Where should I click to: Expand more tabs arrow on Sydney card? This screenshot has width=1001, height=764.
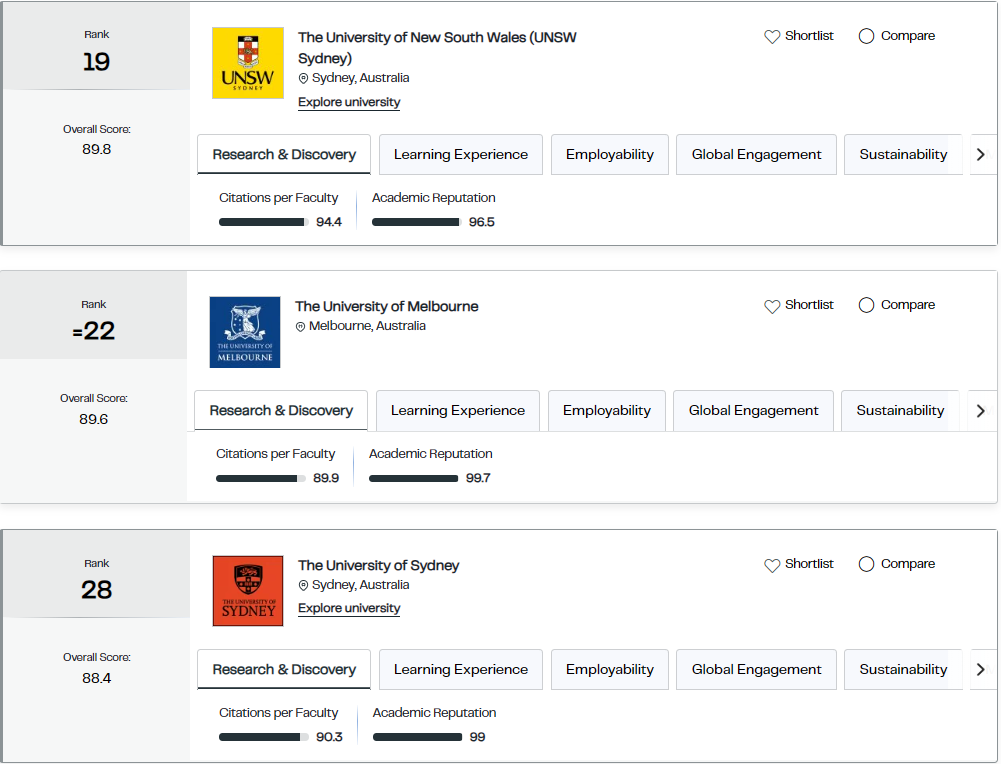pyautogui.click(x=981, y=669)
